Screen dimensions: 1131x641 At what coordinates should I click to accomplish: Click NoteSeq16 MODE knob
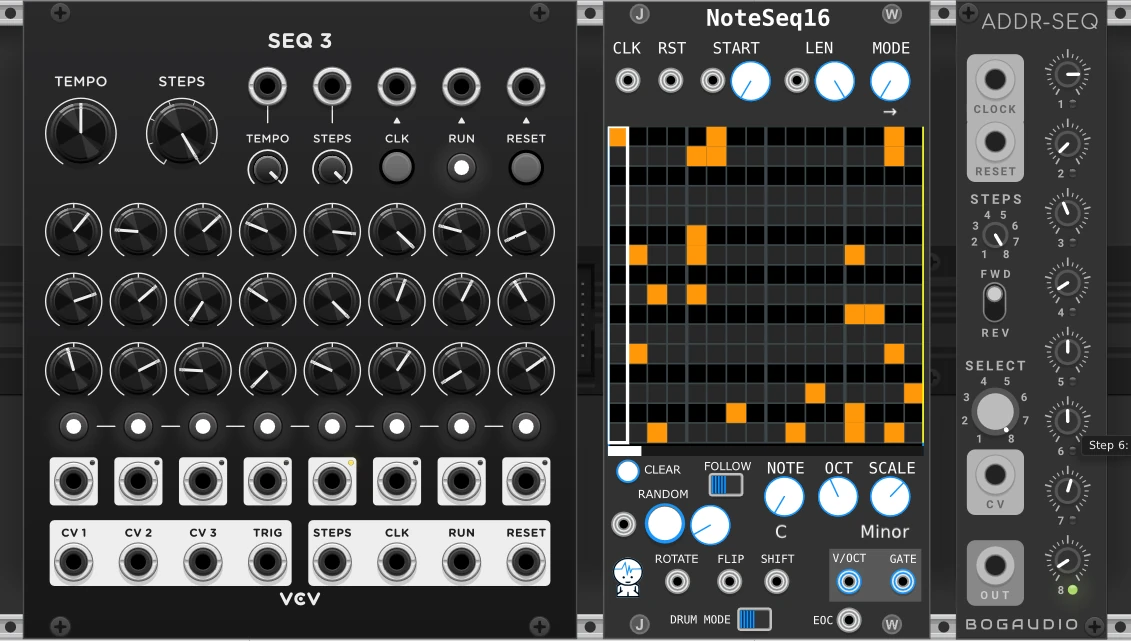pos(890,81)
